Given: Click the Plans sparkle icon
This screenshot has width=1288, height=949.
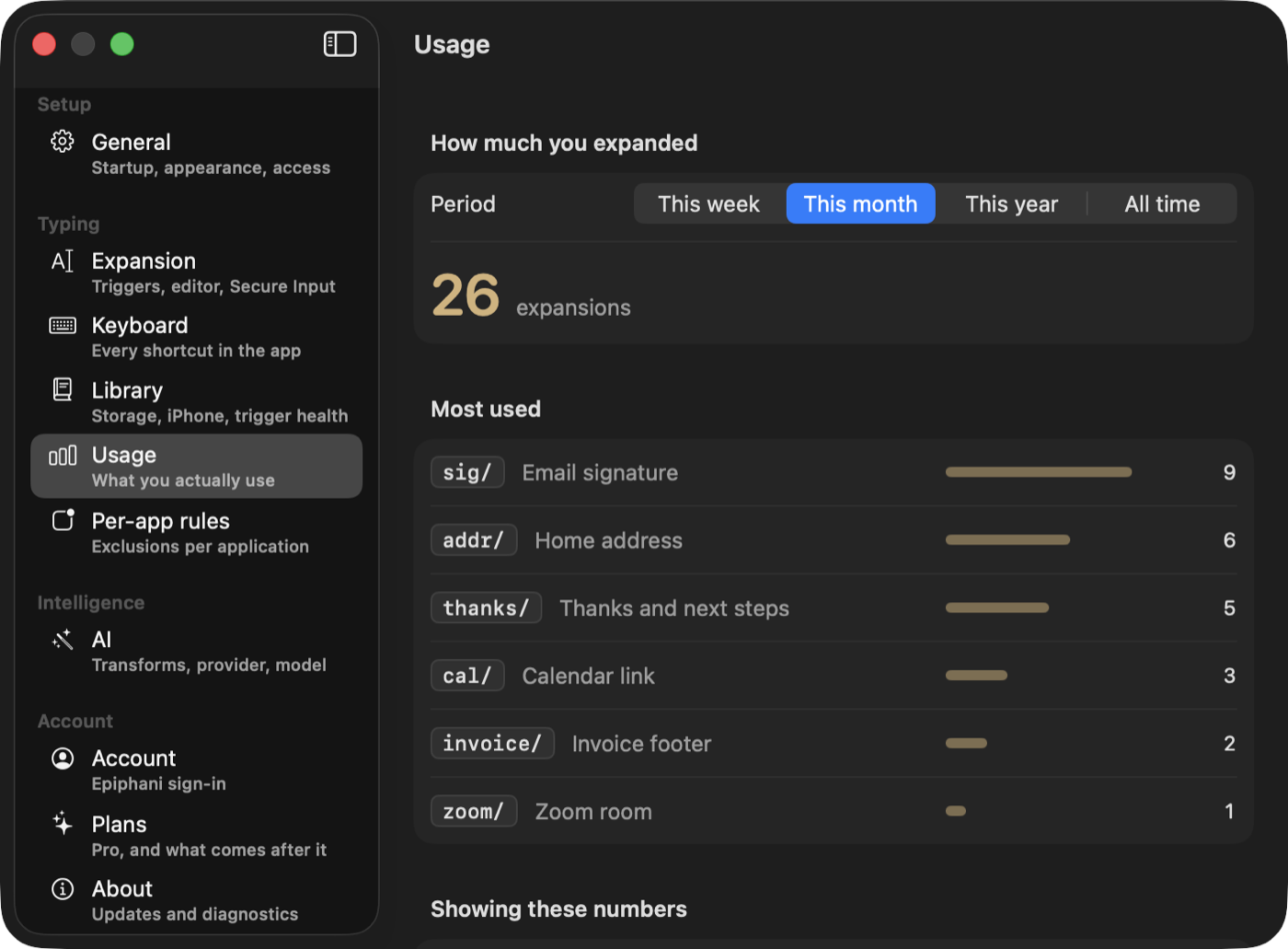Looking at the screenshot, I should tap(63, 823).
